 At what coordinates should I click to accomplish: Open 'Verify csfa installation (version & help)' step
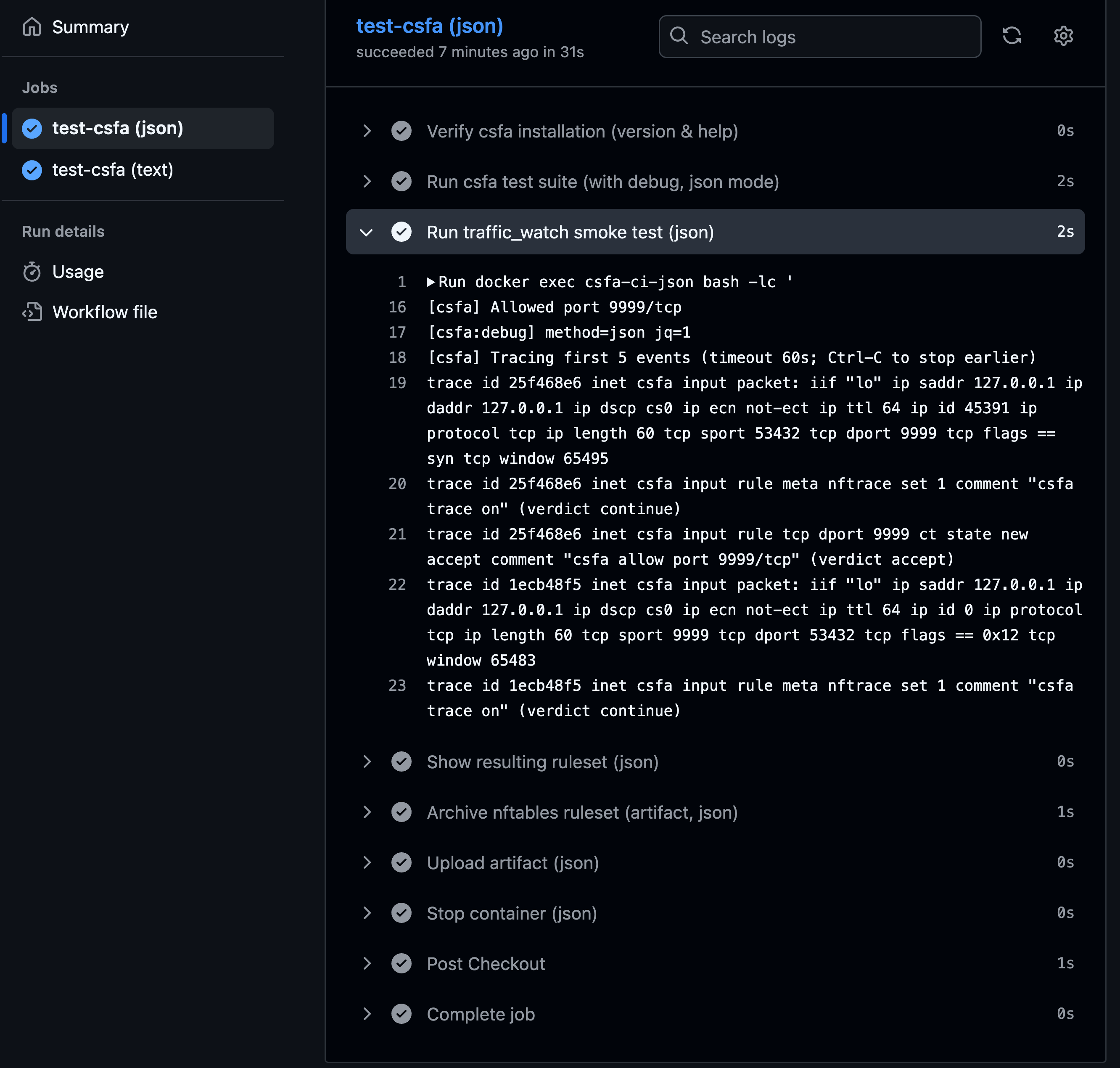click(582, 132)
